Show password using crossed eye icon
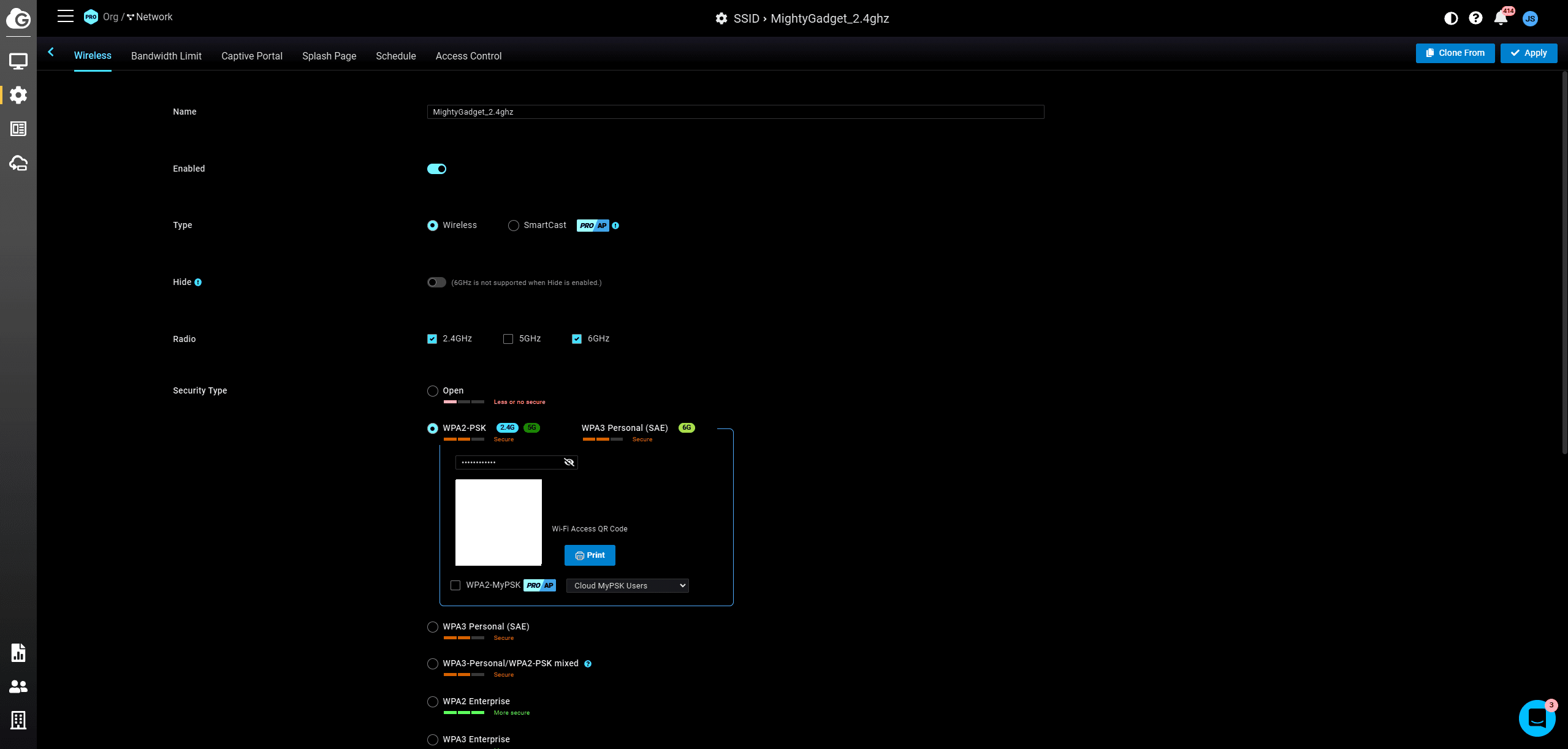 [x=569, y=462]
